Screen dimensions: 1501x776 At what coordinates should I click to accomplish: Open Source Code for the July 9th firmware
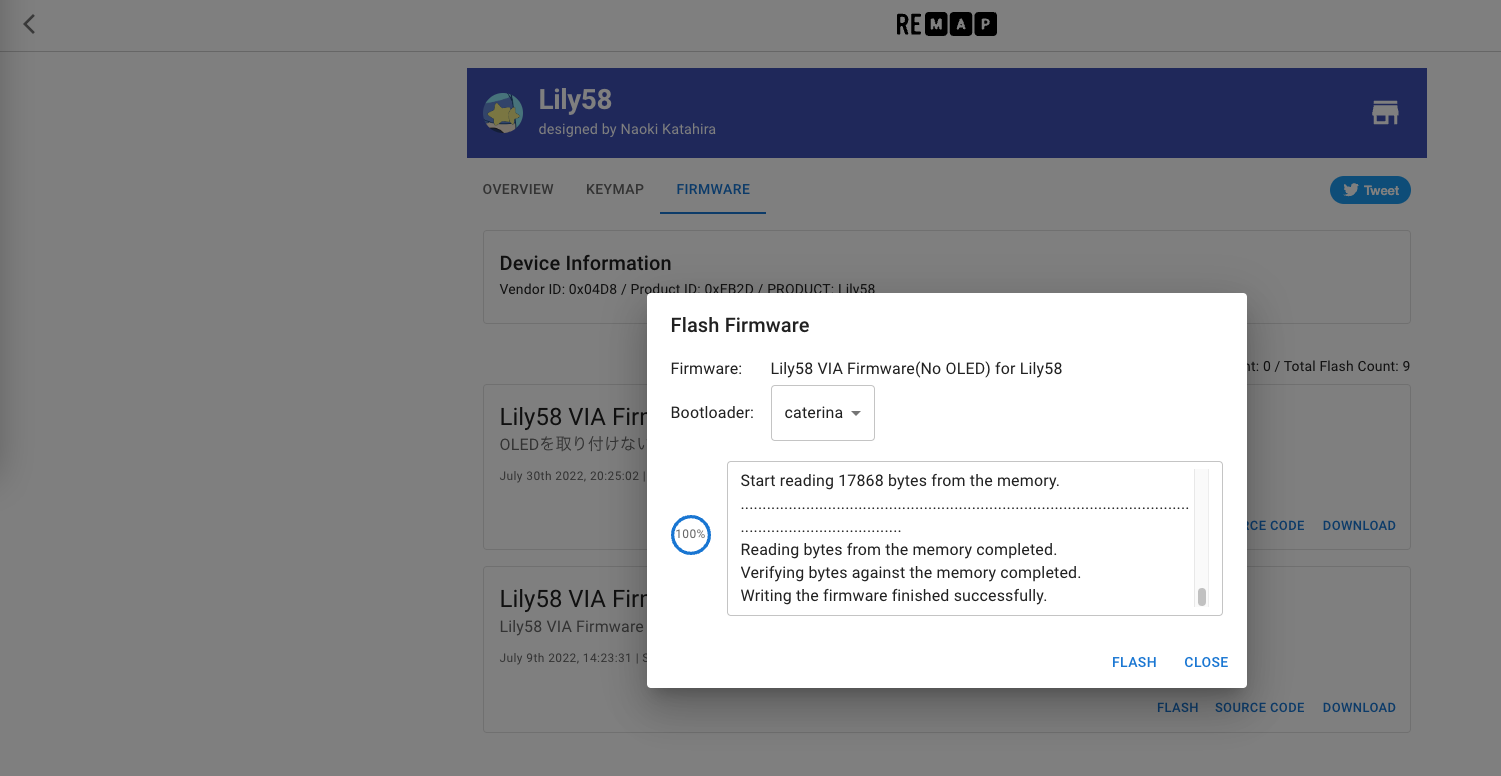click(x=1259, y=708)
